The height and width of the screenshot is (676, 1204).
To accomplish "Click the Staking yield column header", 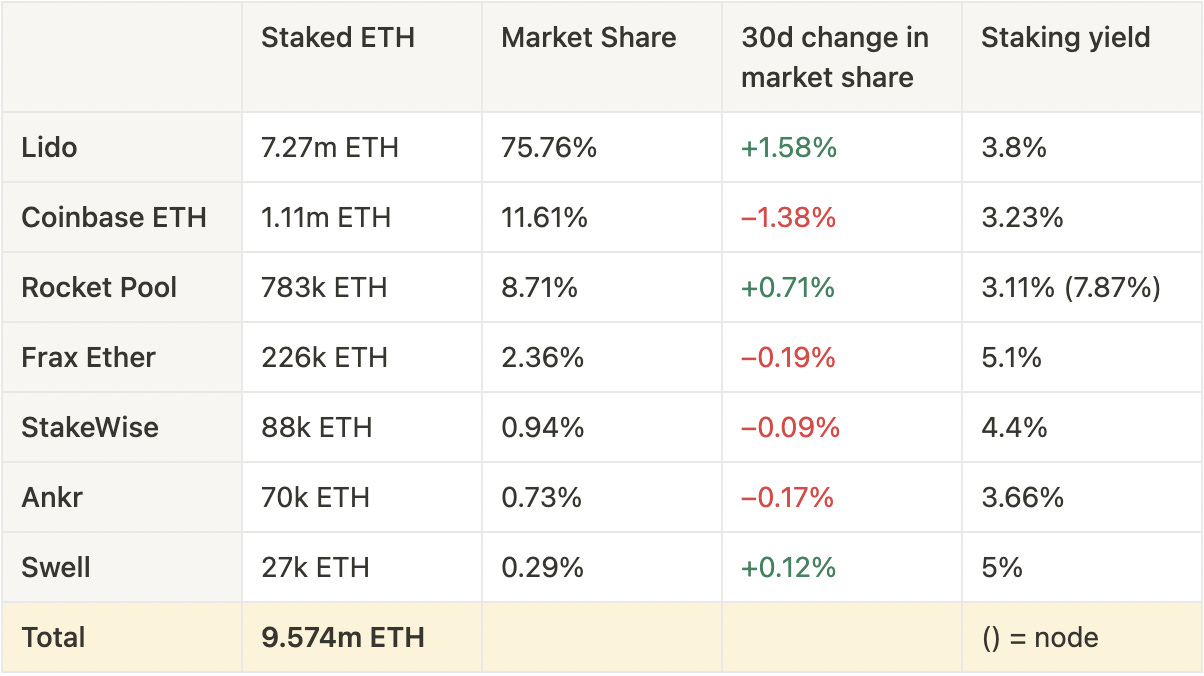I will click(x=1065, y=38).
